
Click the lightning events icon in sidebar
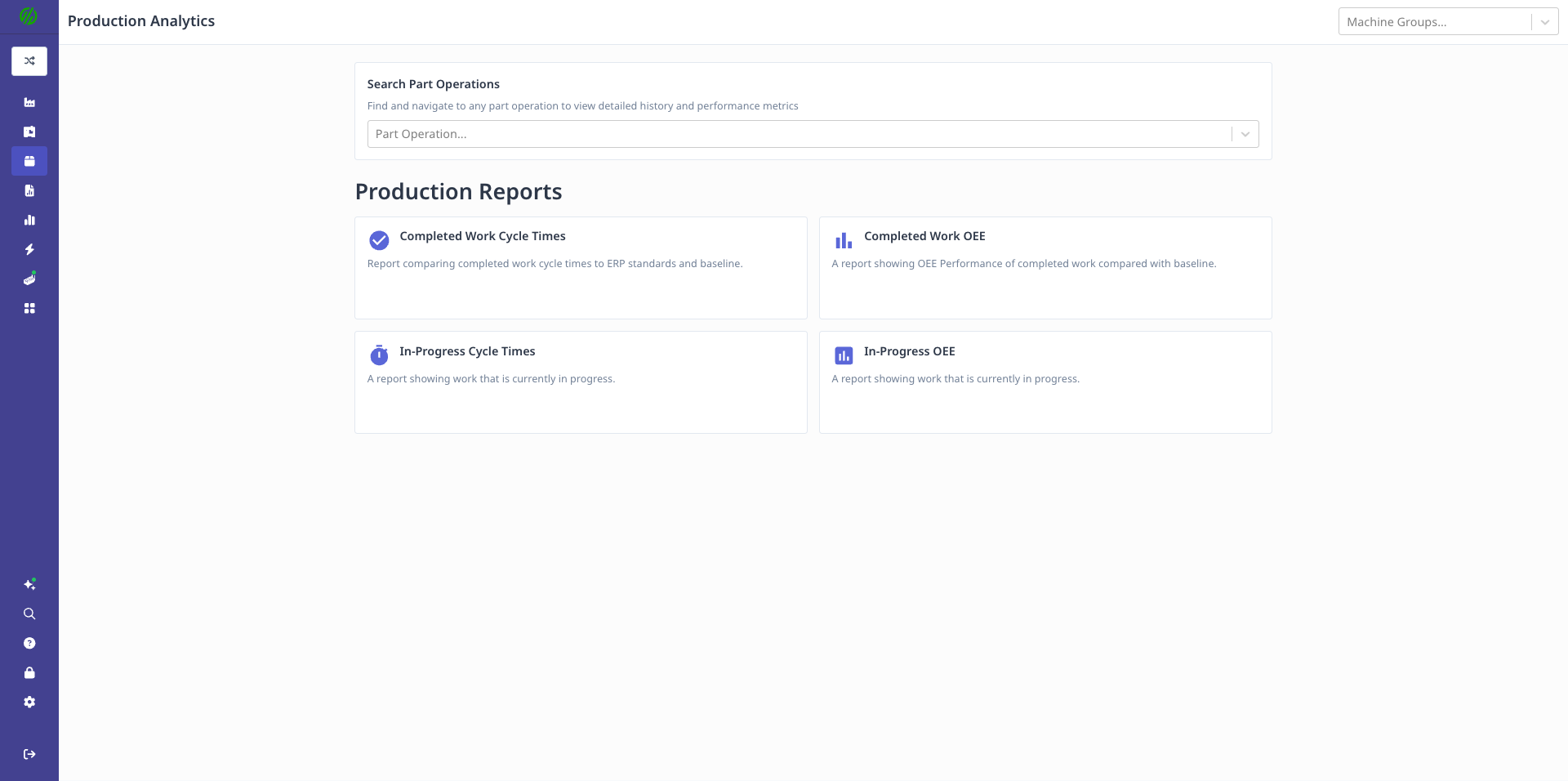pyautogui.click(x=29, y=250)
